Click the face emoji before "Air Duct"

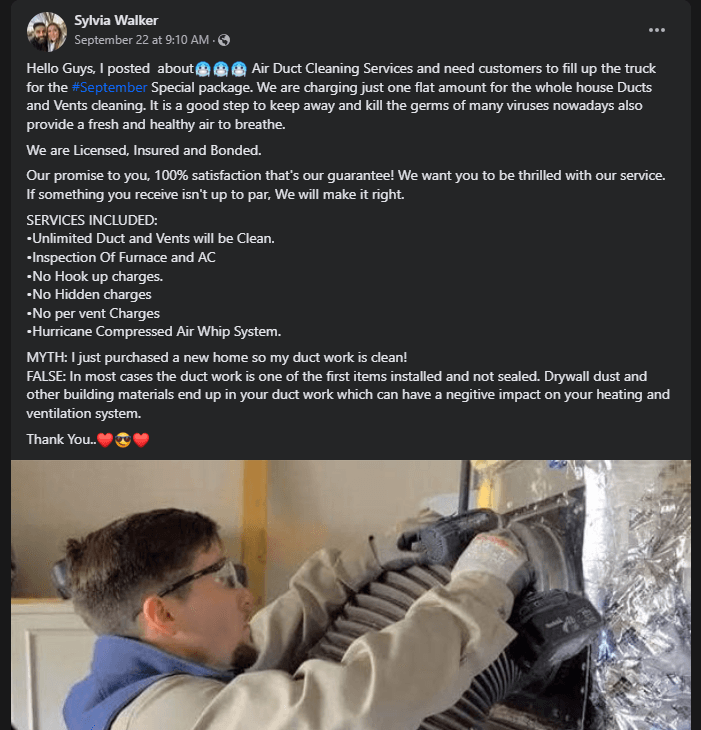click(x=239, y=69)
